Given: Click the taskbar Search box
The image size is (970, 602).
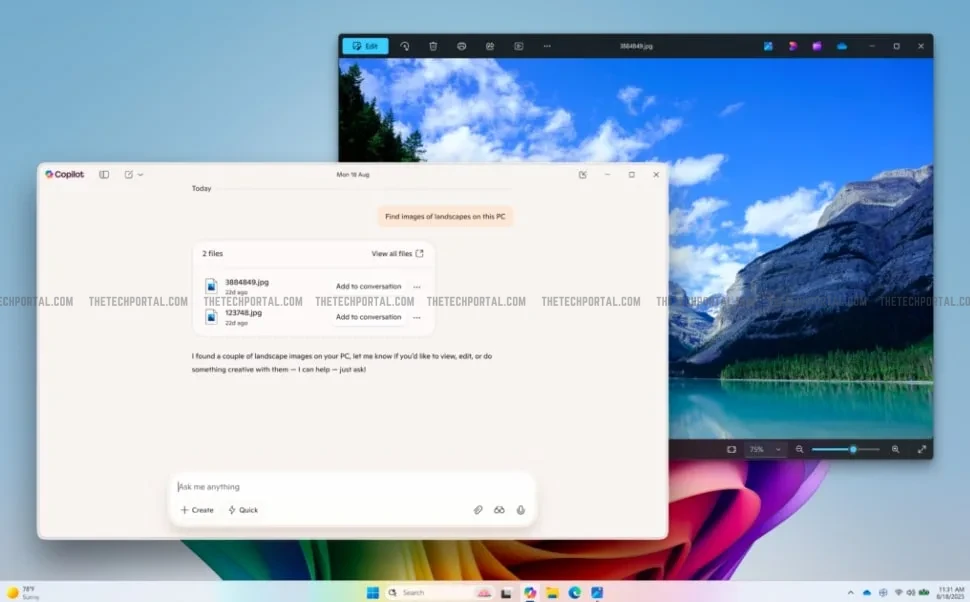Looking at the screenshot, I should tap(440, 593).
